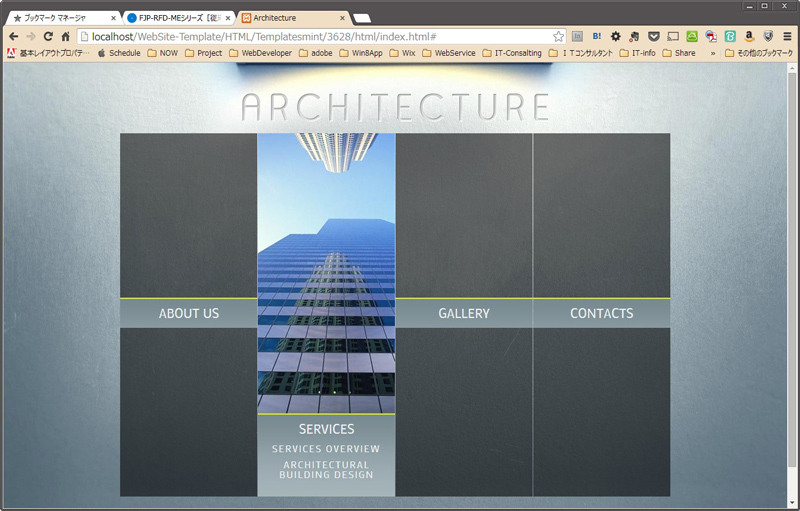
Task: Expand the bookmarks bar overflow chevron
Action: point(713,53)
